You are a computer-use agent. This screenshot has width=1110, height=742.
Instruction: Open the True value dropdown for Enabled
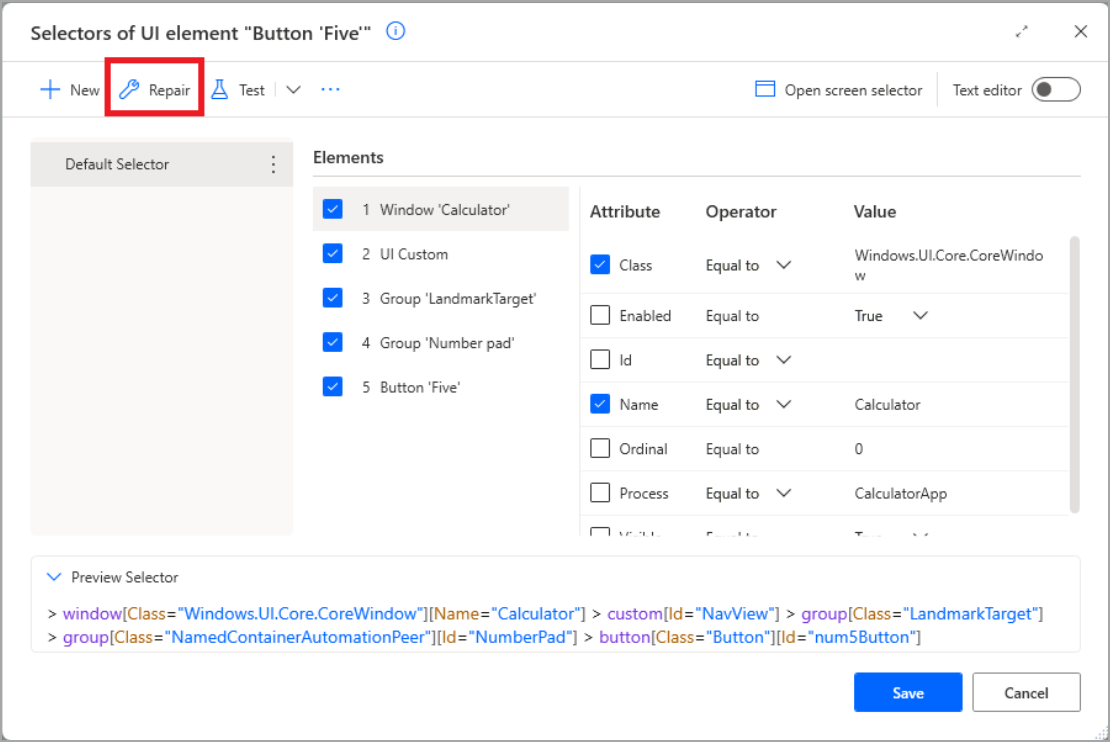pyautogui.click(x=919, y=315)
